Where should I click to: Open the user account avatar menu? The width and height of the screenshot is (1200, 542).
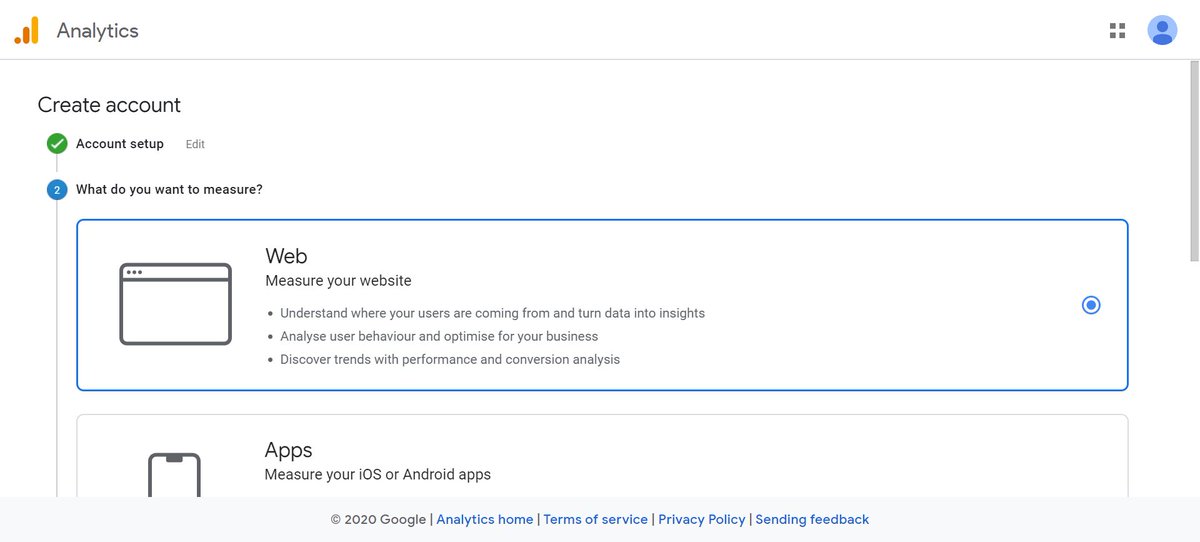click(x=1162, y=31)
